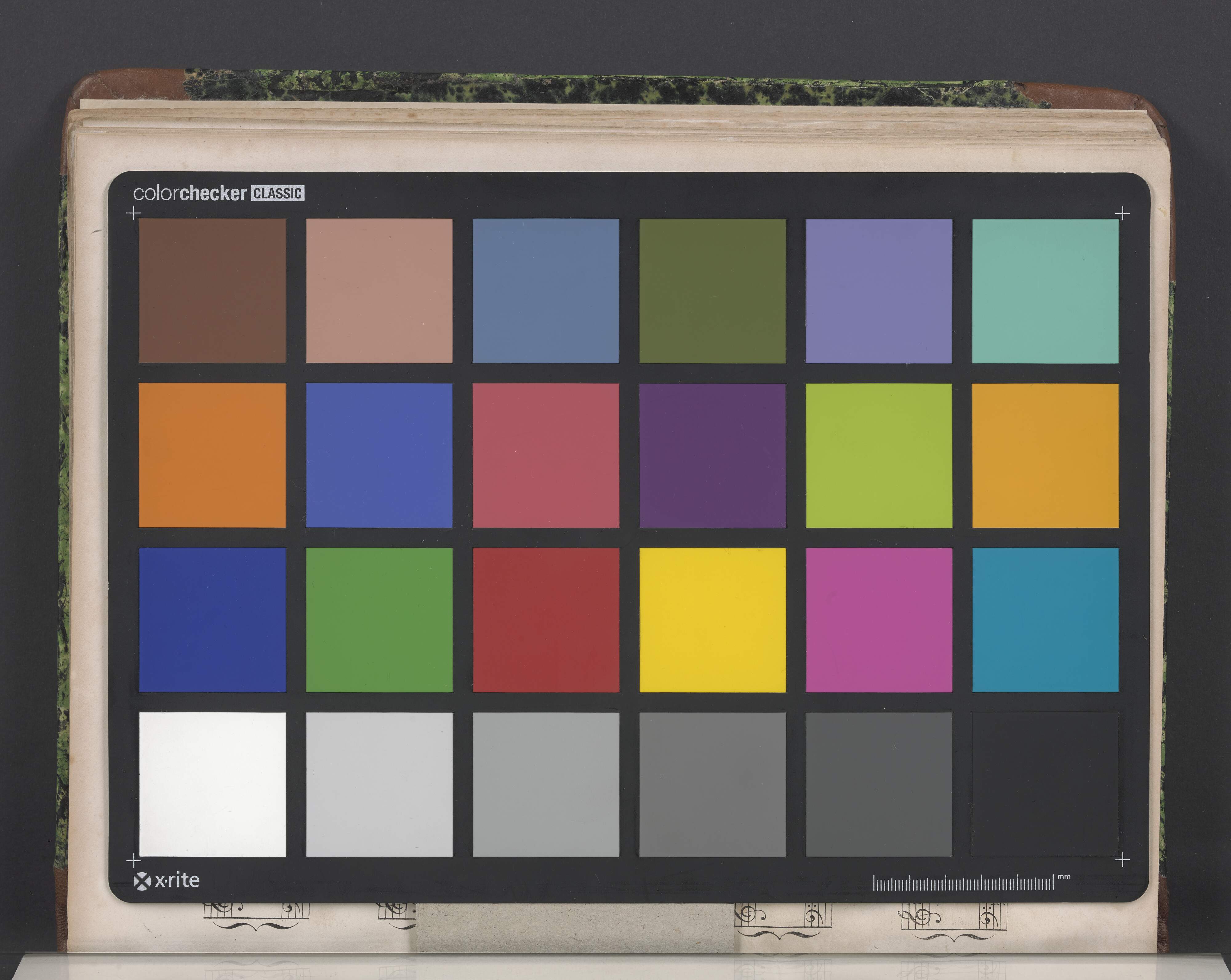Choose the bright yellow patch
Image resolution: width=1231 pixels, height=980 pixels.
point(712,620)
